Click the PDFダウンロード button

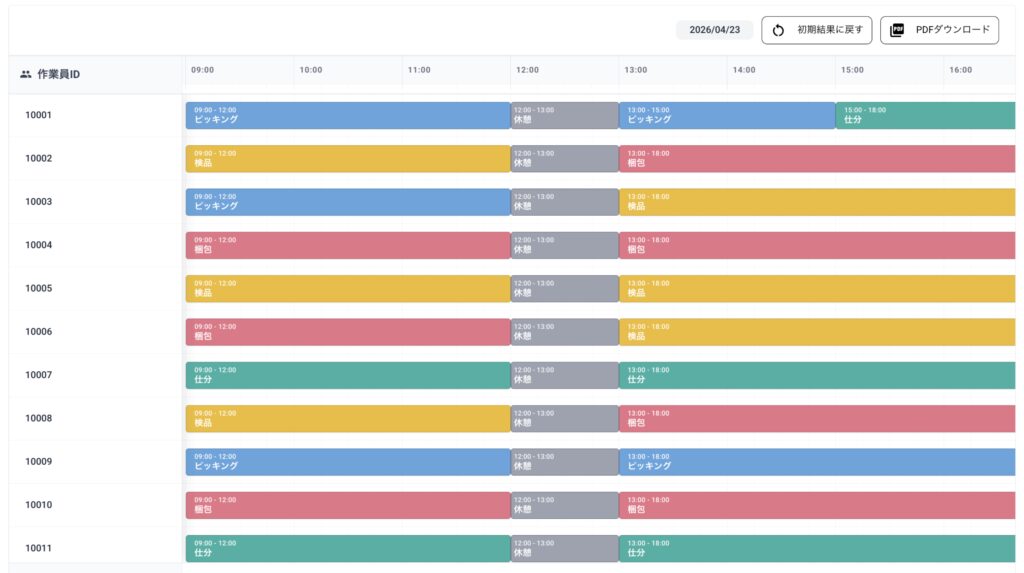[x=939, y=30]
